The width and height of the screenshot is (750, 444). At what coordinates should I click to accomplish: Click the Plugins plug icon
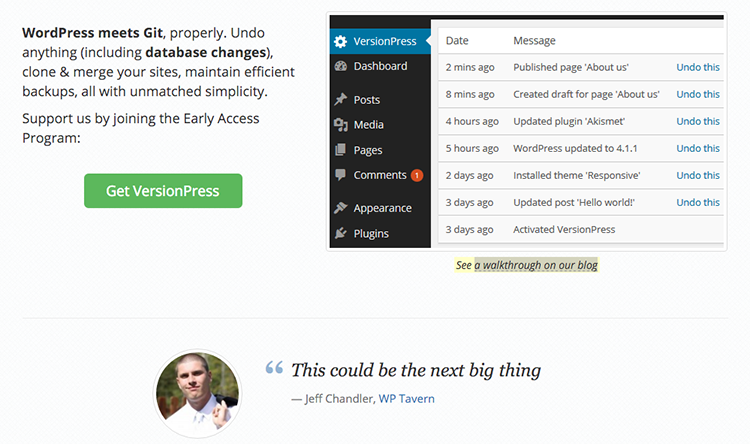coord(340,233)
